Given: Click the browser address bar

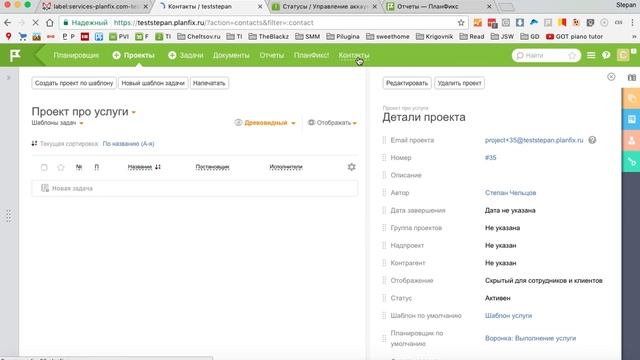Looking at the screenshot, I should (x=261, y=23).
